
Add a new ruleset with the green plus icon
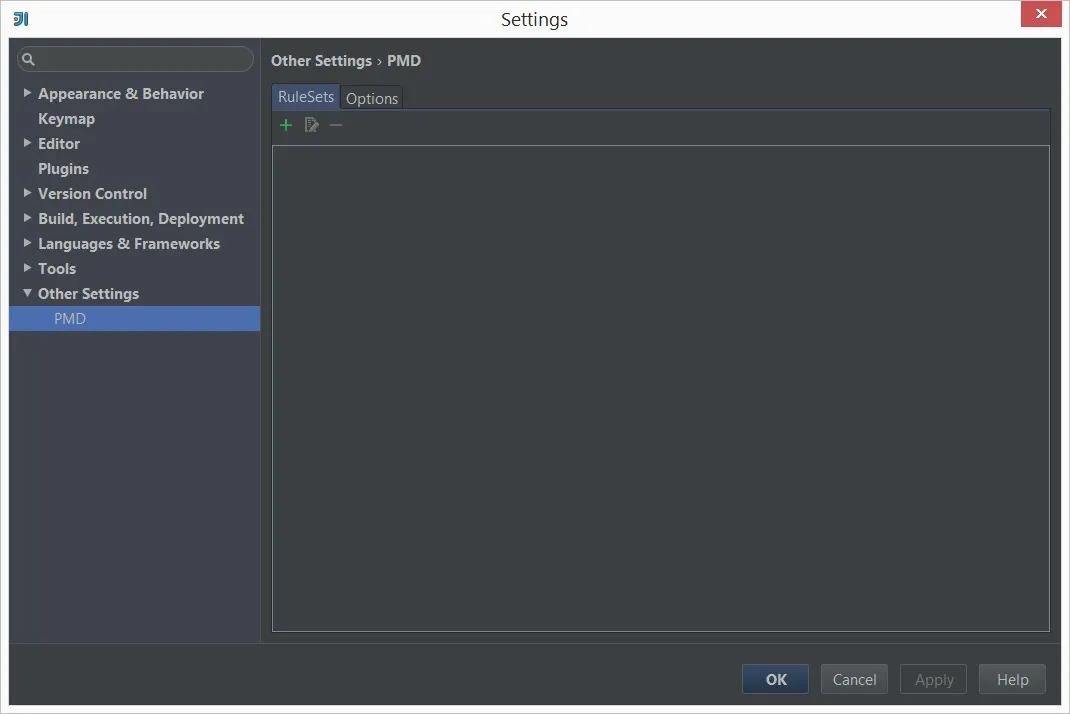click(286, 125)
